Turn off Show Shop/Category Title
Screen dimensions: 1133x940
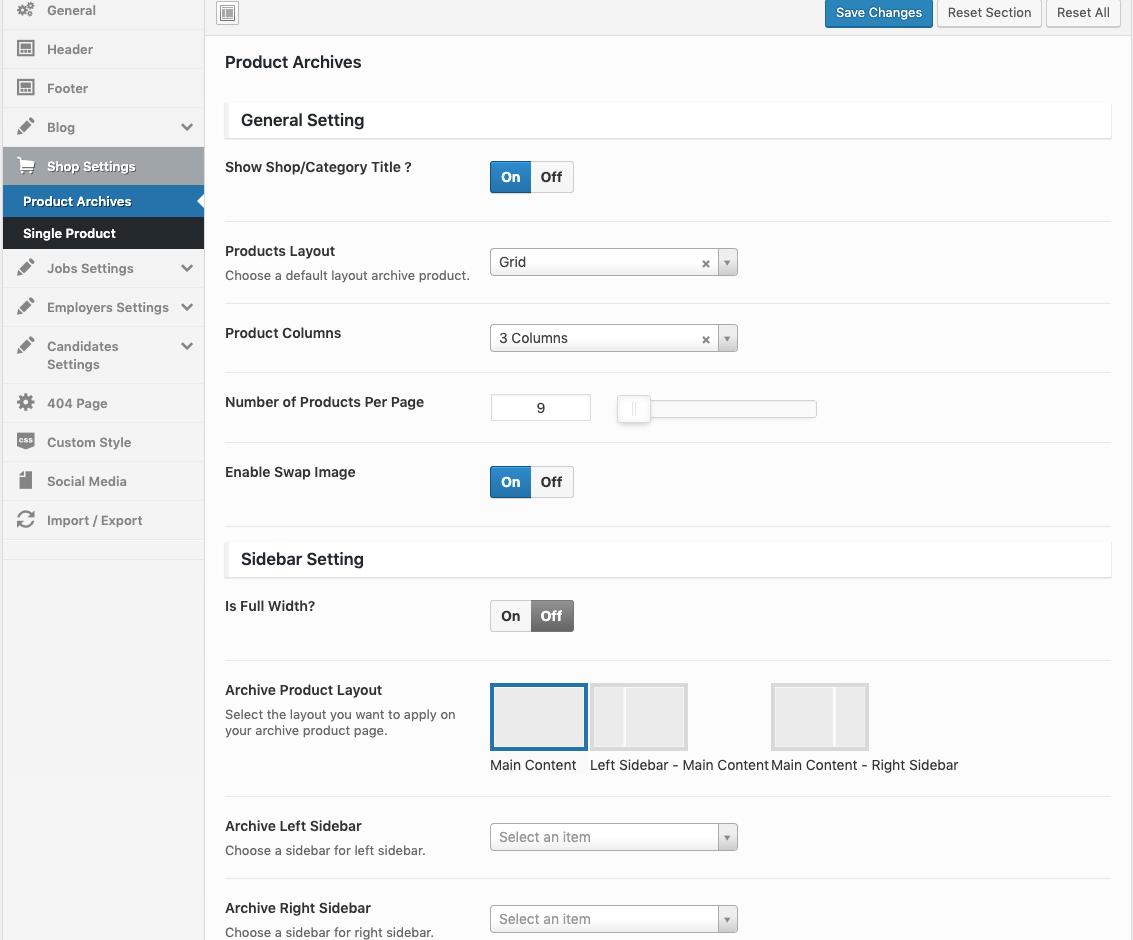552,177
